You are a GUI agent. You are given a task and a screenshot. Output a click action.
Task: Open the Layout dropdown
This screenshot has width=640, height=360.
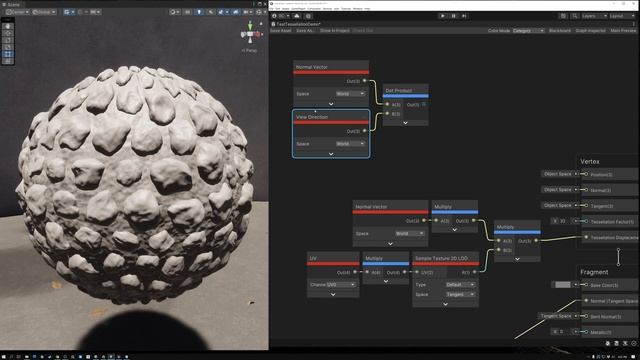click(x=622, y=16)
